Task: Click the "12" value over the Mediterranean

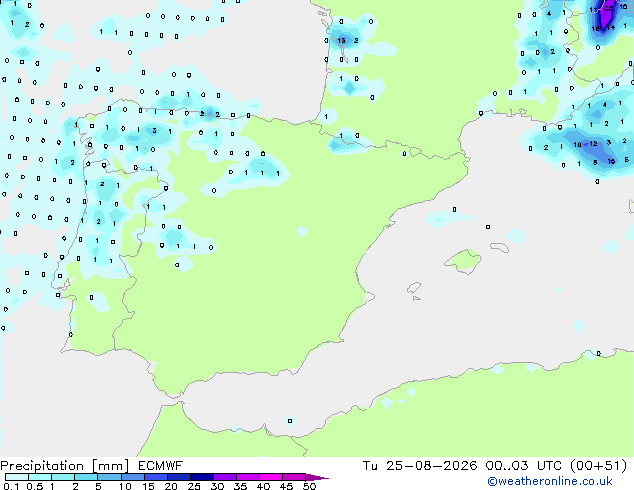Action: point(593,144)
